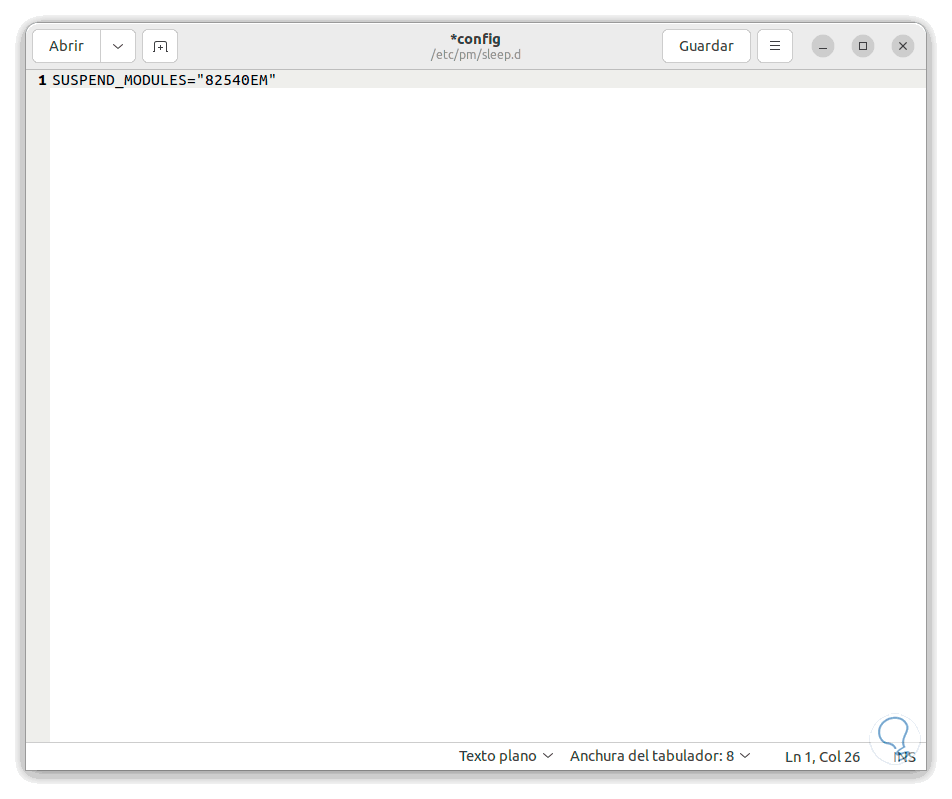
Task: Place cursor in SUSPEND_MODULES line
Action: pos(164,80)
